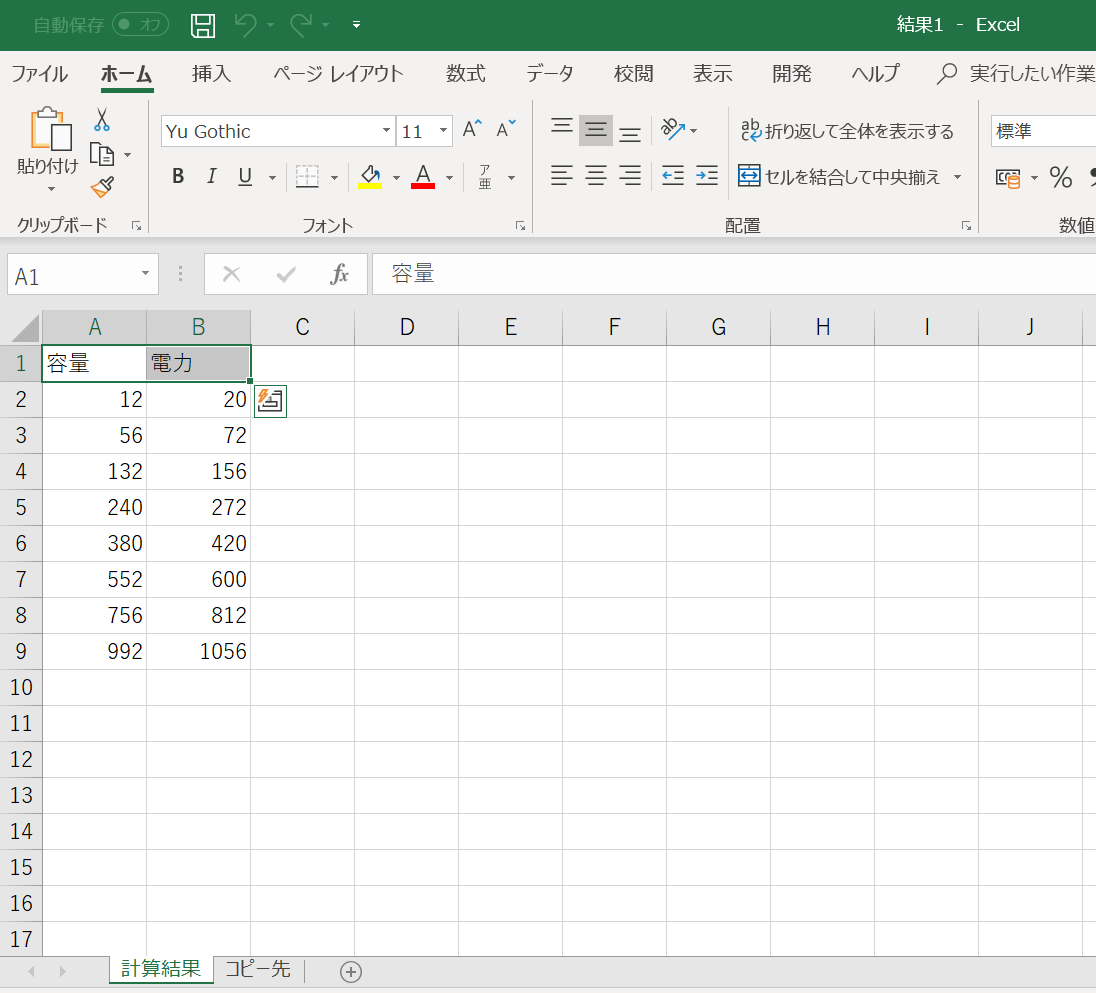Open the Yu Gothic font name dropdown

(x=386, y=131)
